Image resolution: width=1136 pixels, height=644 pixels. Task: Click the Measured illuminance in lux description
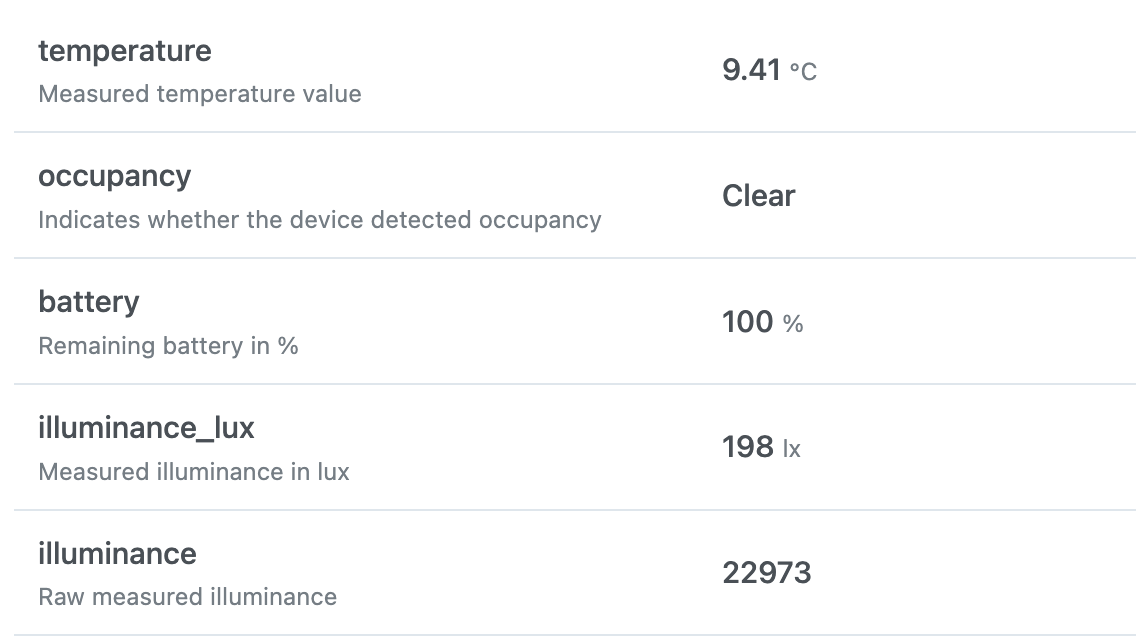coord(194,472)
